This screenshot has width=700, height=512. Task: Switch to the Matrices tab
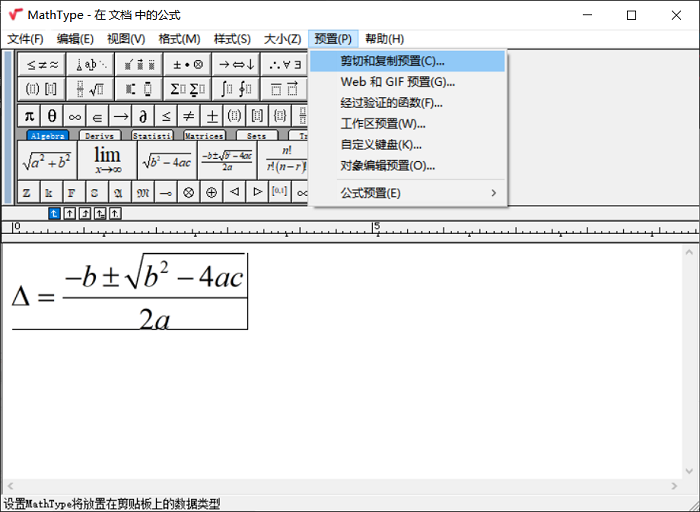click(204, 136)
